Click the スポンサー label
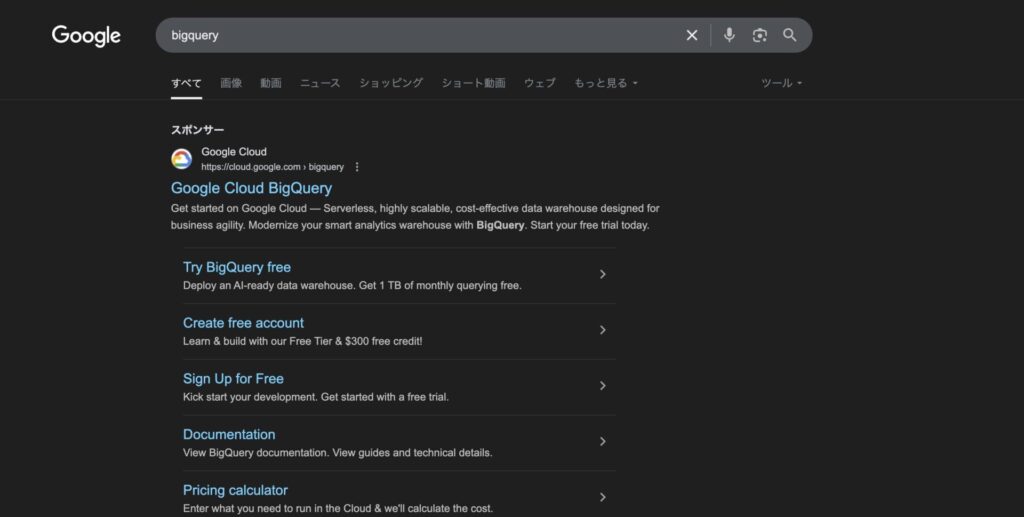The image size is (1024, 517). click(x=197, y=130)
